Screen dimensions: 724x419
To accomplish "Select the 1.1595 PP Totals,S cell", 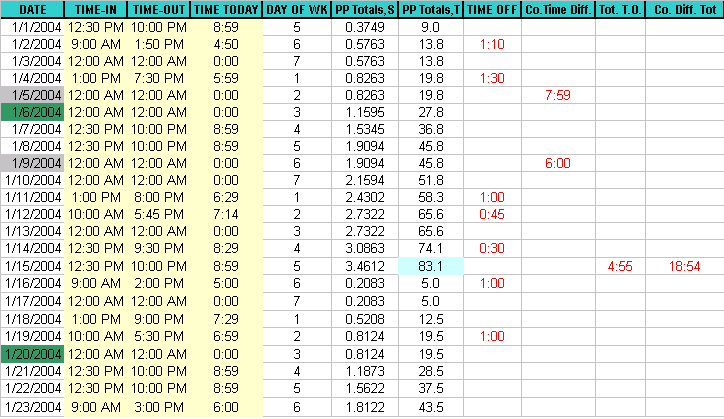I will 365,112.
